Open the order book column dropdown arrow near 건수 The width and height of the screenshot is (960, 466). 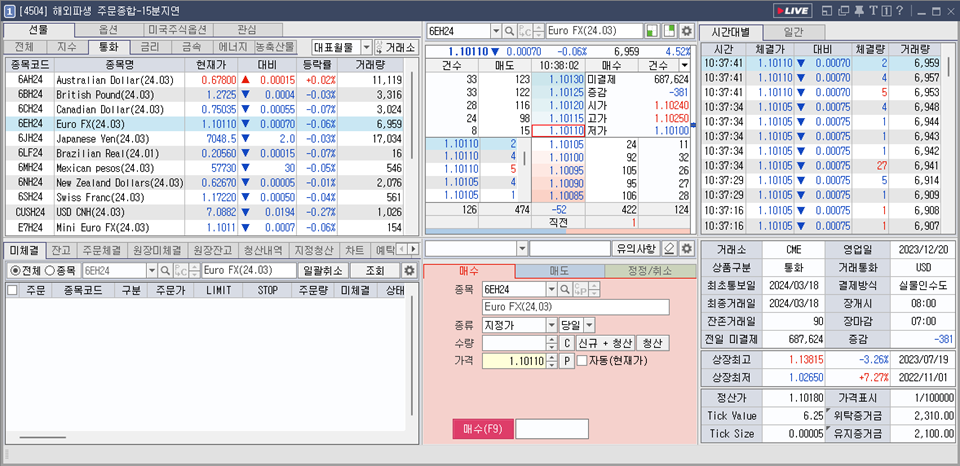[683, 65]
